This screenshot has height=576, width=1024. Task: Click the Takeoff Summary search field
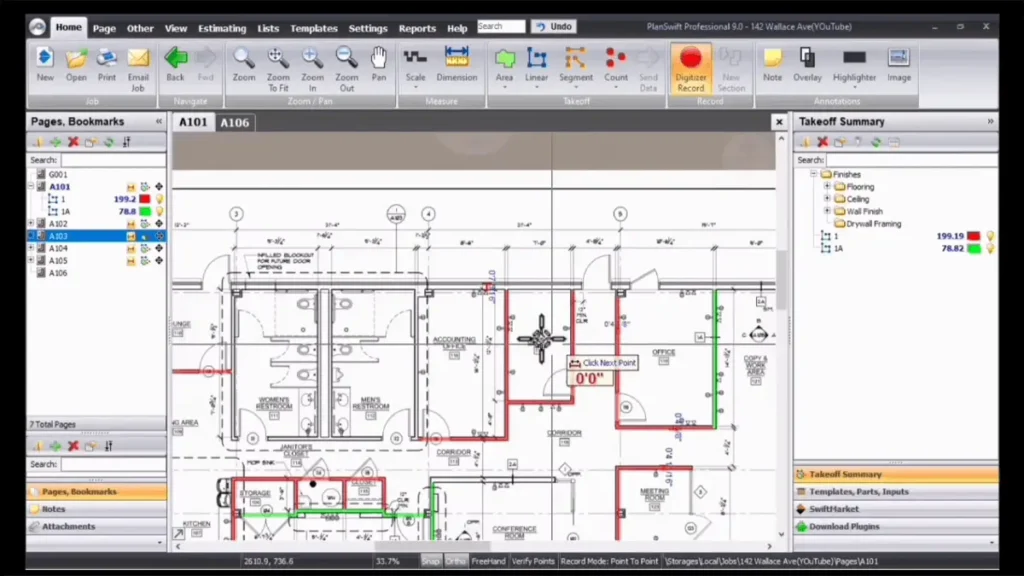912,160
